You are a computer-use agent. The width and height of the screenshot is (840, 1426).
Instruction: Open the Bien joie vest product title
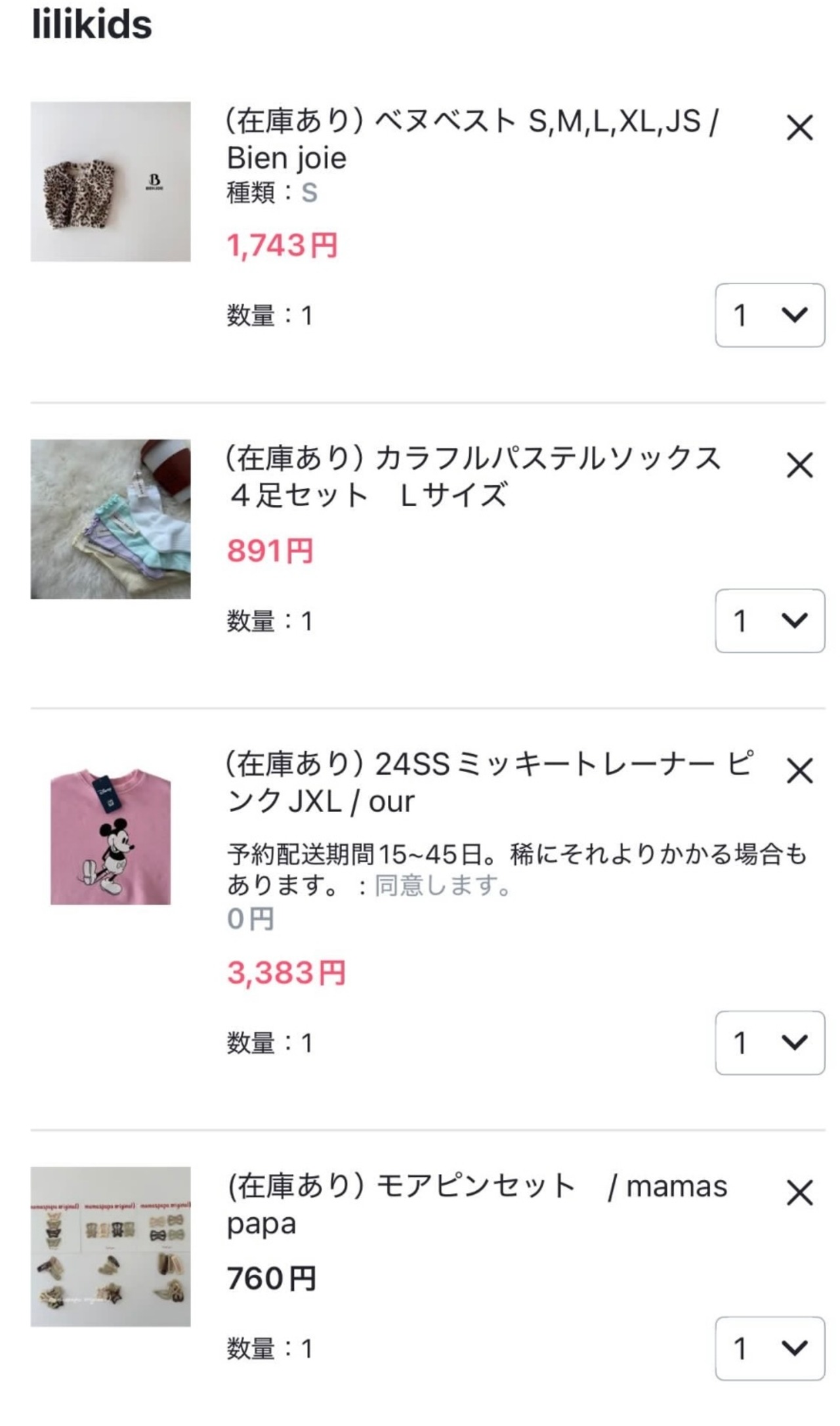coord(471,139)
